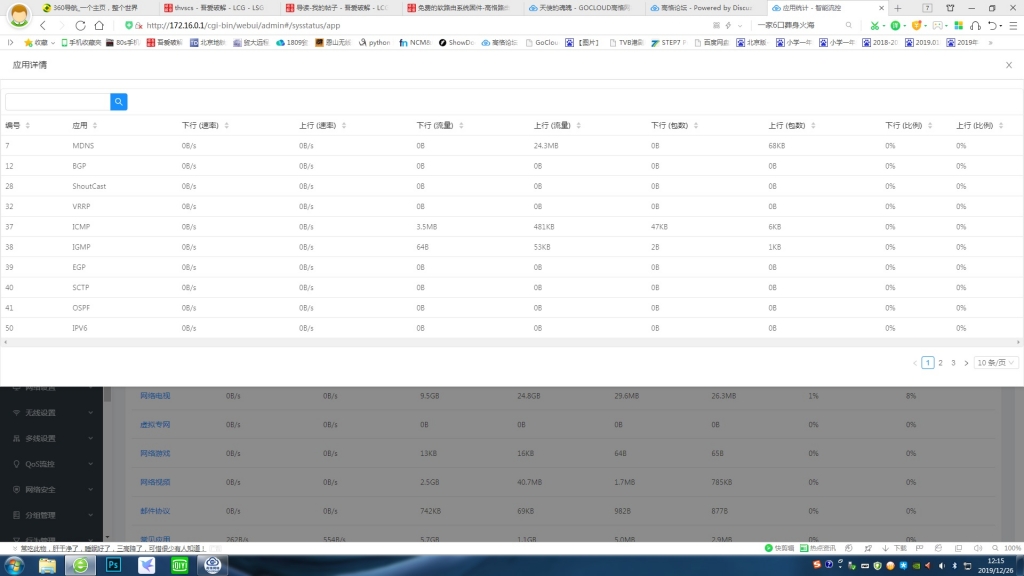Sort by 上行(速率) column arrows

(x=344, y=125)
